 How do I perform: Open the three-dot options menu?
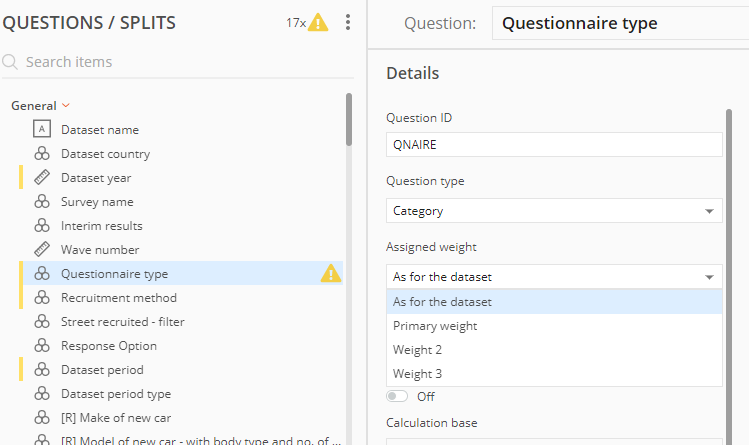point(348,22)
